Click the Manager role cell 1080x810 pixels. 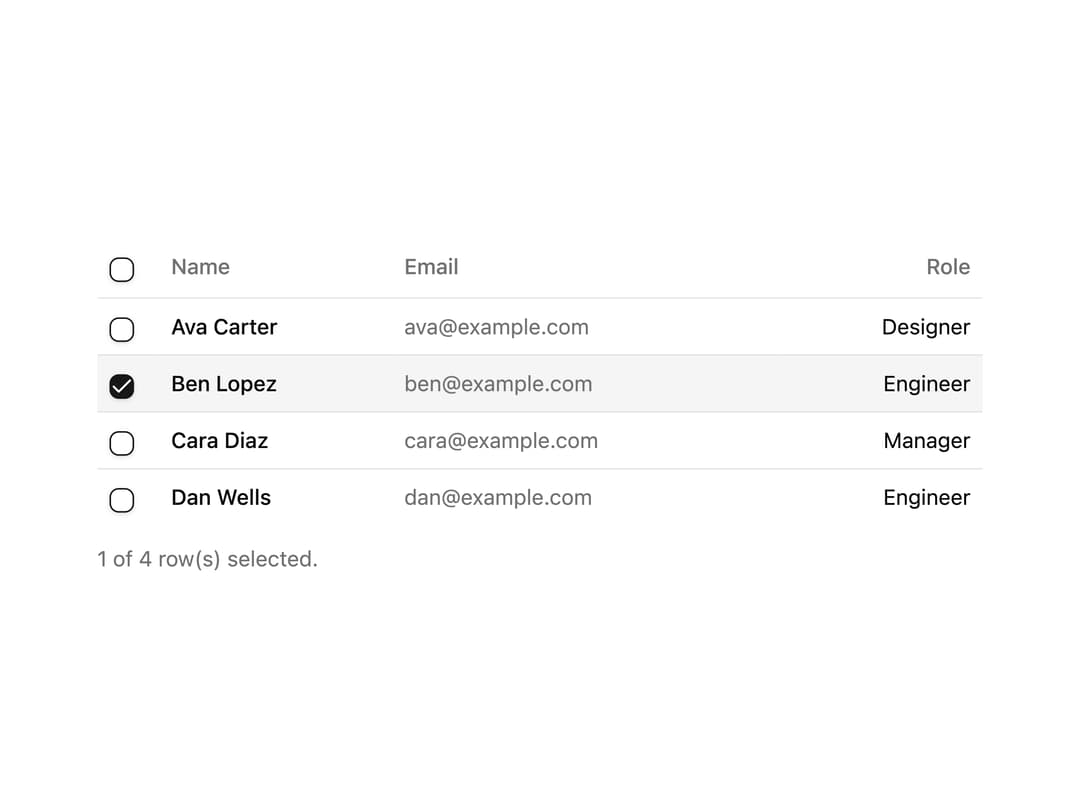tap(926, 441)
